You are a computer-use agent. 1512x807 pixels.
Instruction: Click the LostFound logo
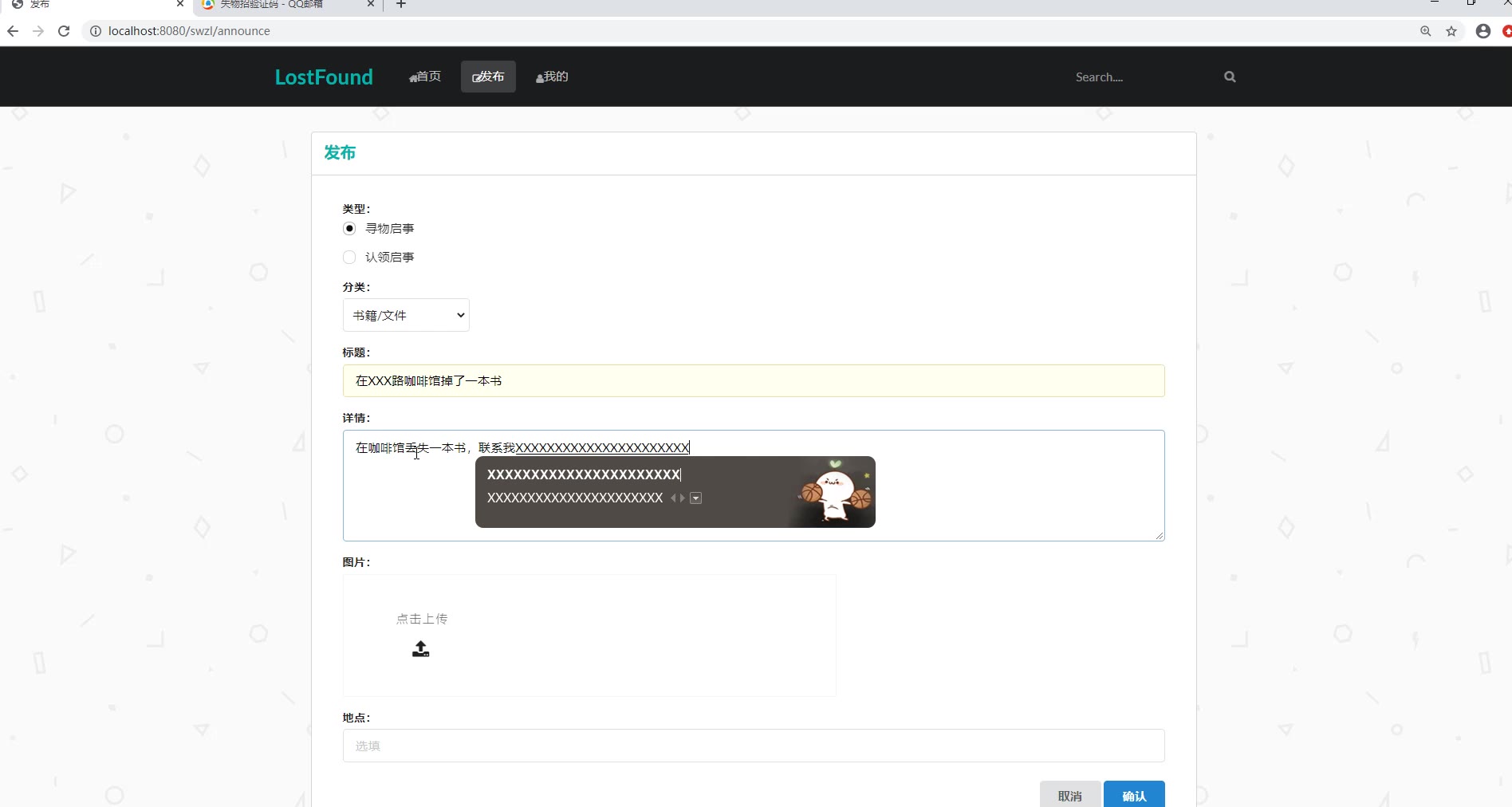click(x=324, y=77)
